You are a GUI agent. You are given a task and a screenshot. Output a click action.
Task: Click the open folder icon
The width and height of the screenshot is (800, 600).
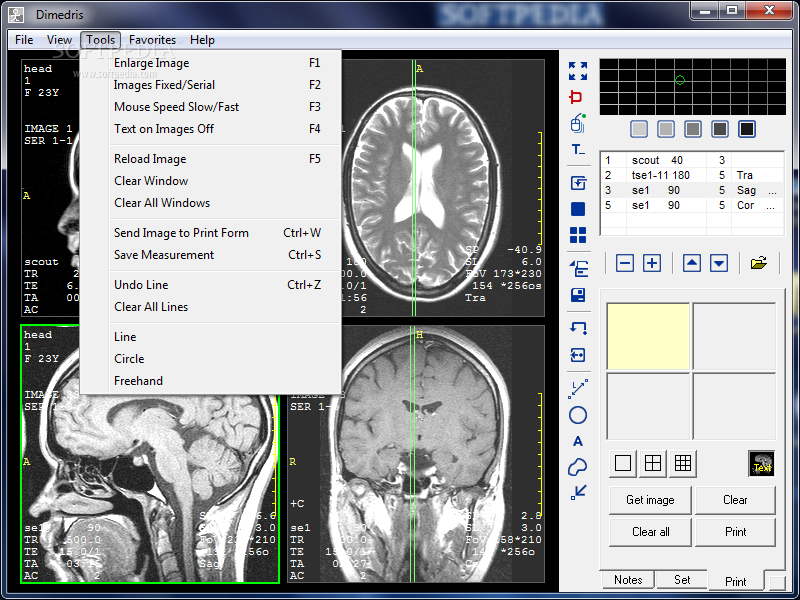click(x=759, y=263)
